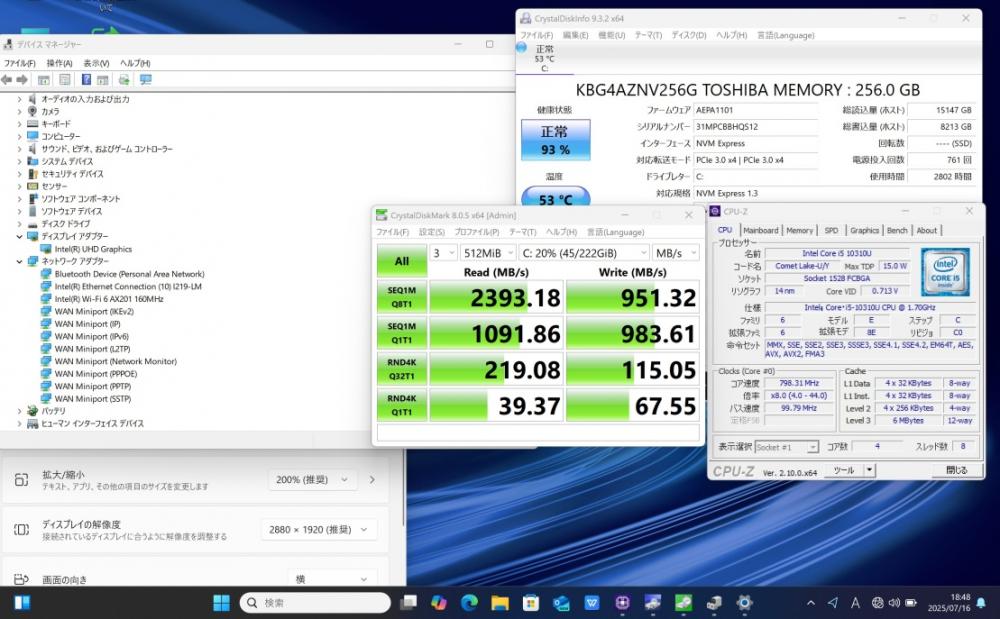This screenshot has width=1000, height=619.
Task: Open プロファイル(P) menu in CrystalDiskMark
Action: point(477,232)
